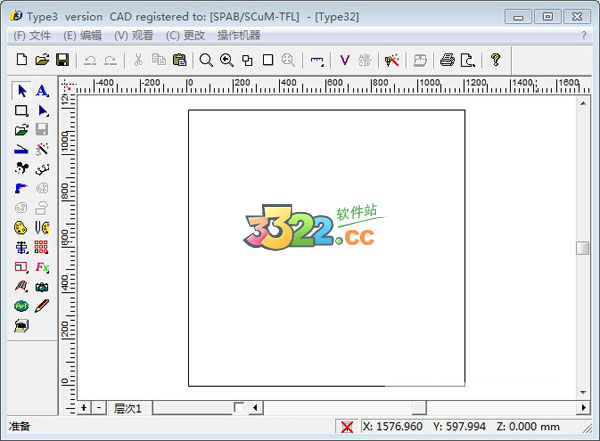
Task: Select the blue node editing arrow tool
Action: point(43,111)
